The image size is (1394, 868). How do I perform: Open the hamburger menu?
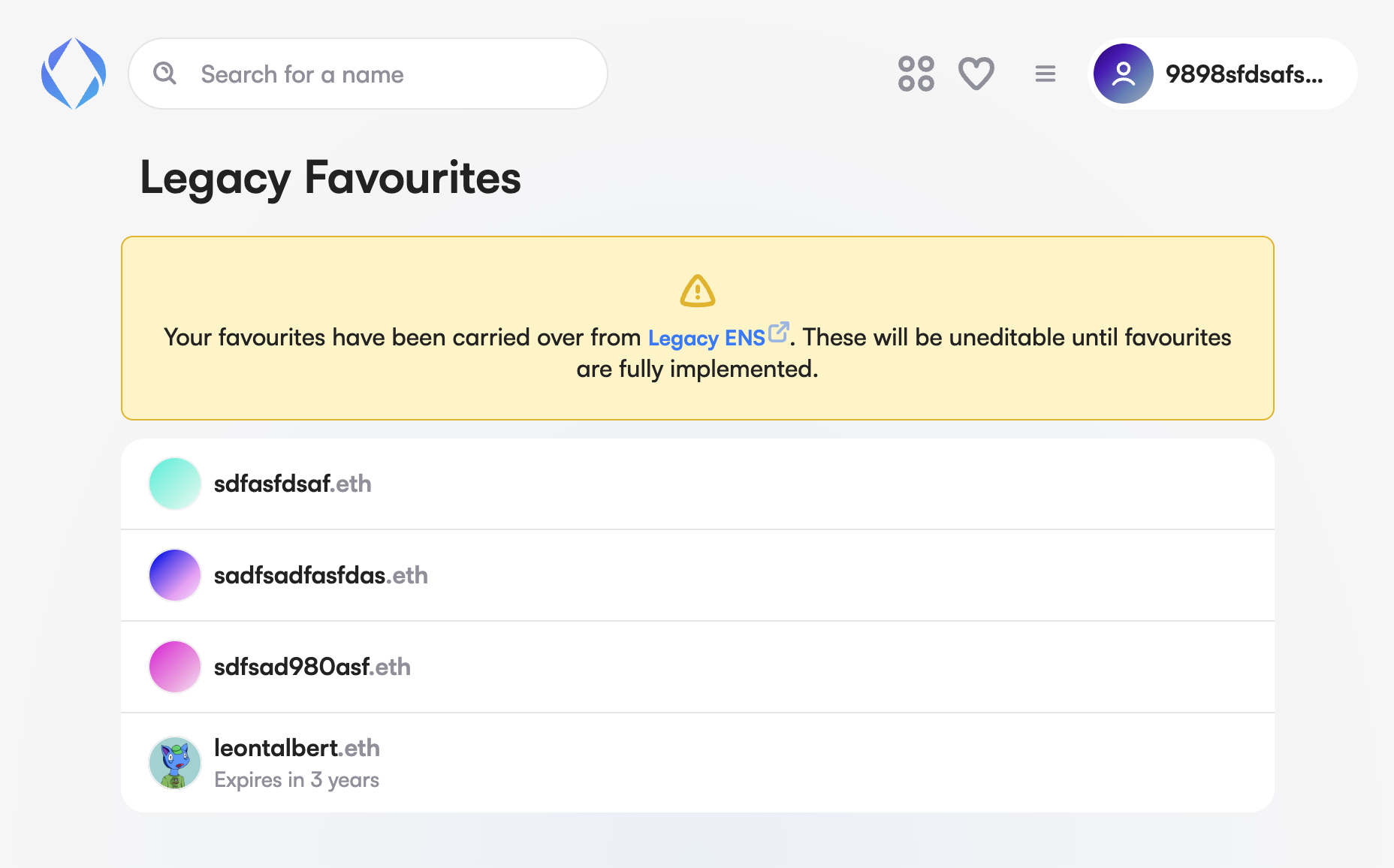1045,74
